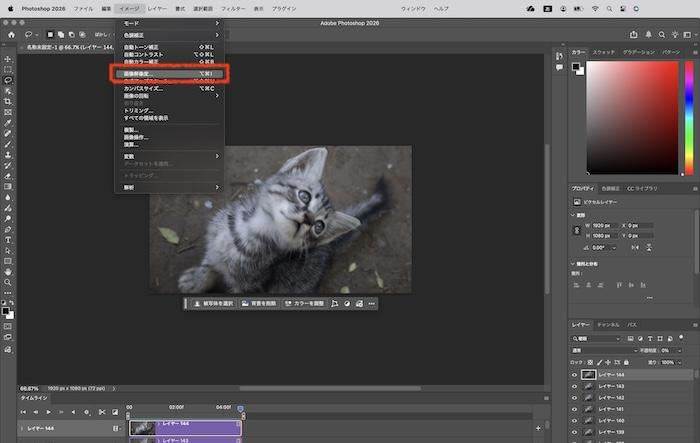
Task: Select the Move tool
Action: pyautogui.click(x=8, y=59)
